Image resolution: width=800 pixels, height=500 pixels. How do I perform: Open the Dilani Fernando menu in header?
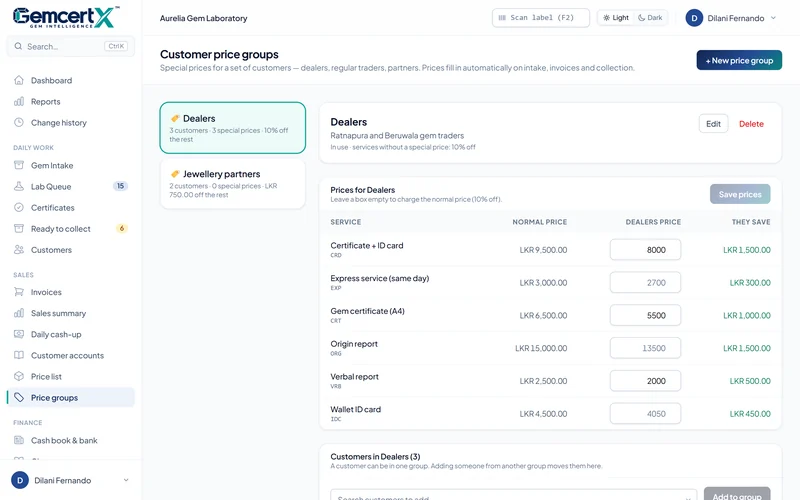tap(731, 18)
